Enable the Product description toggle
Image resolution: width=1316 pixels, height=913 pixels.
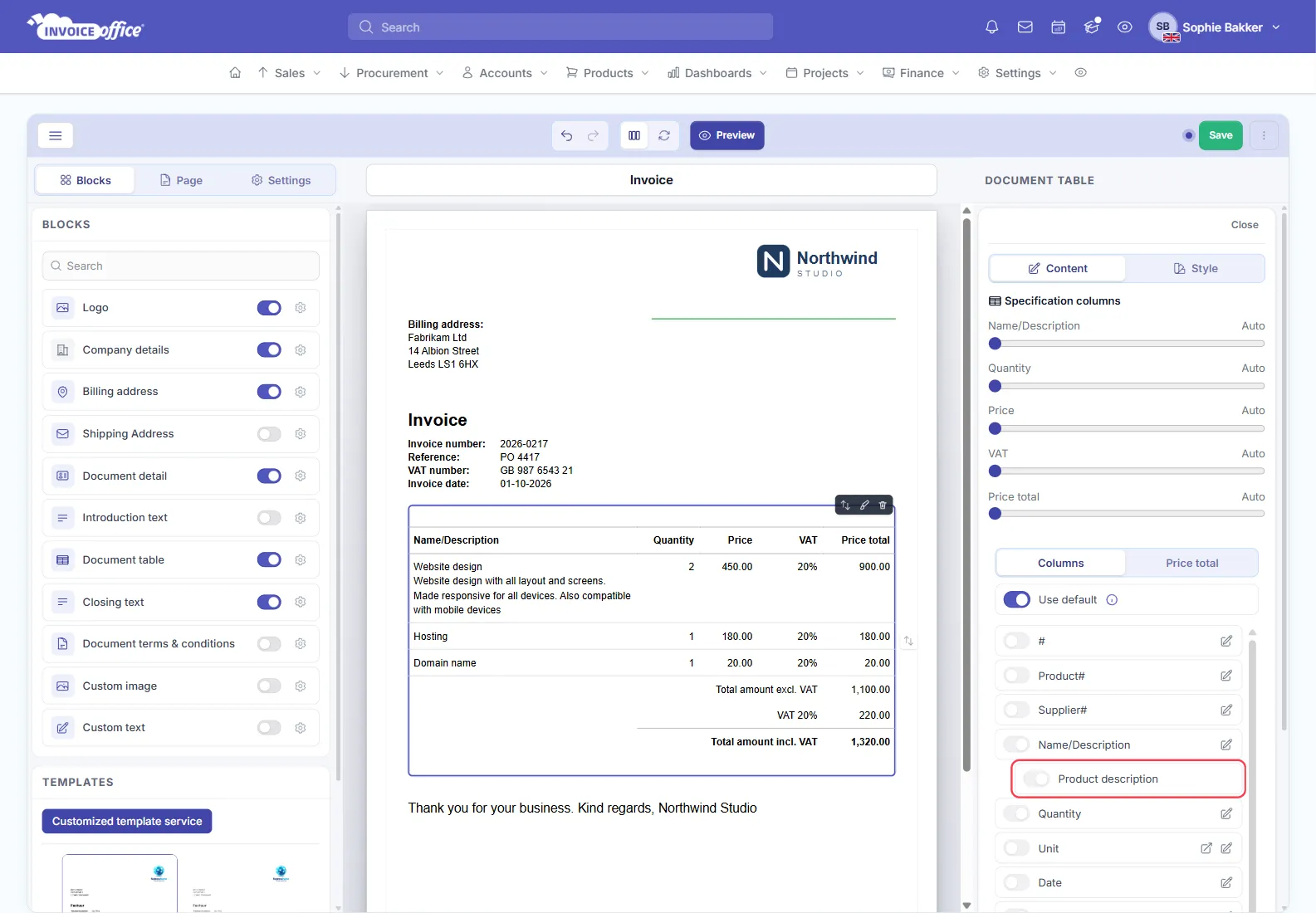(x=1036, y=779)
